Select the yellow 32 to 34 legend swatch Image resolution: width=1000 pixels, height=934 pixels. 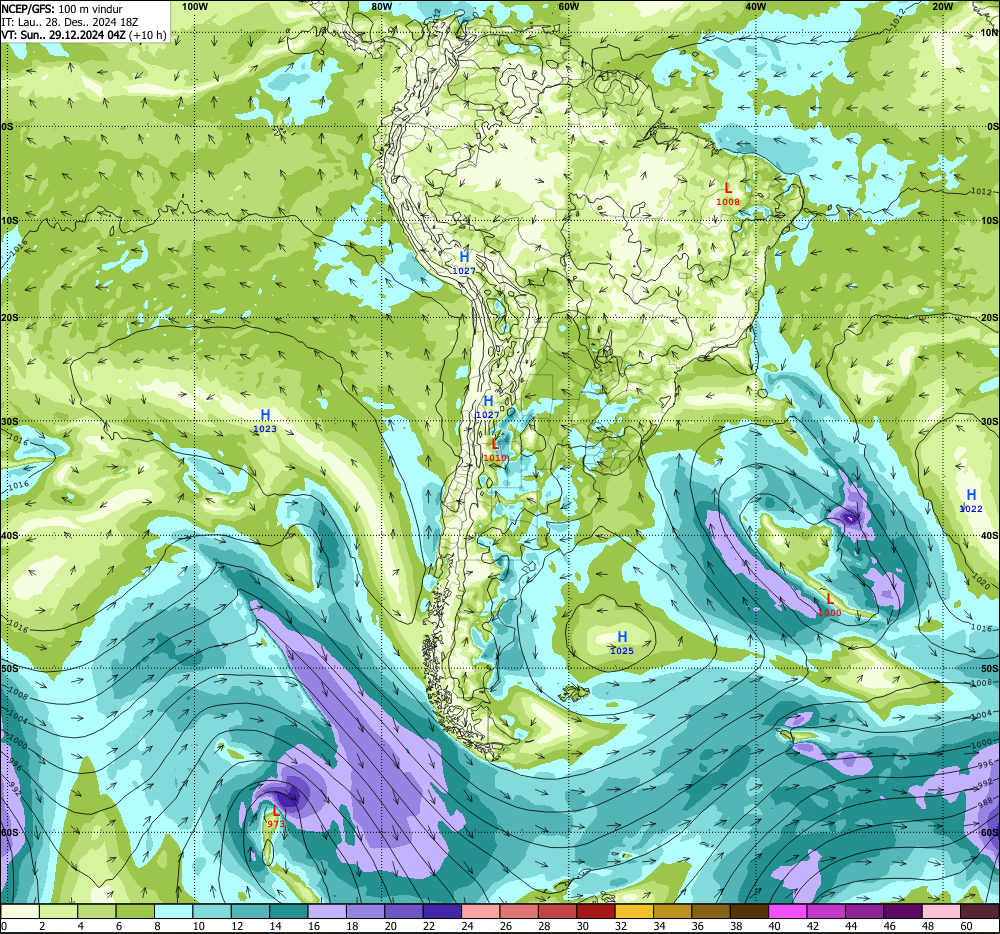click(x=634, y=912)
